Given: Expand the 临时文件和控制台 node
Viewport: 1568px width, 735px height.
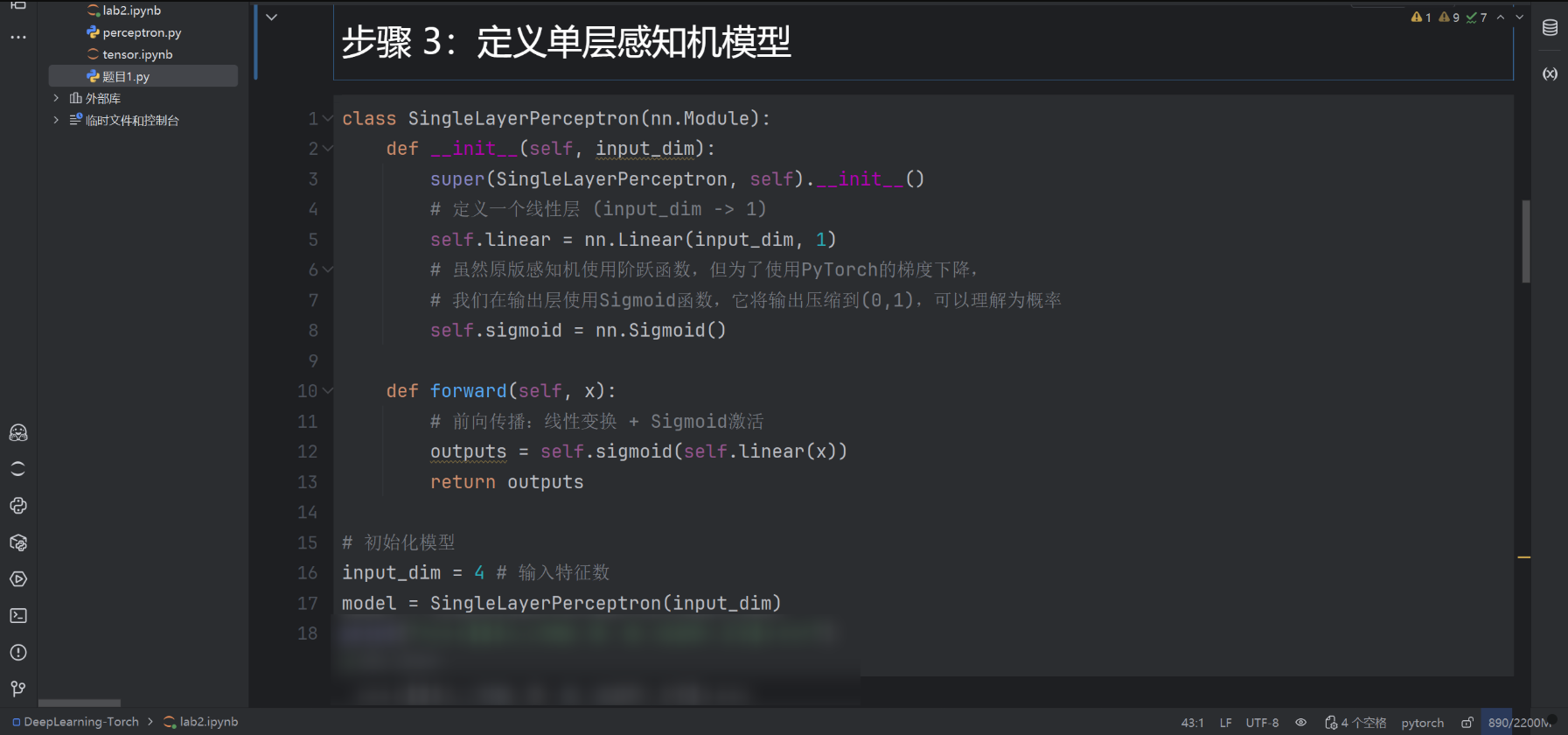Looking at the screenshot, I should (56, 120).
